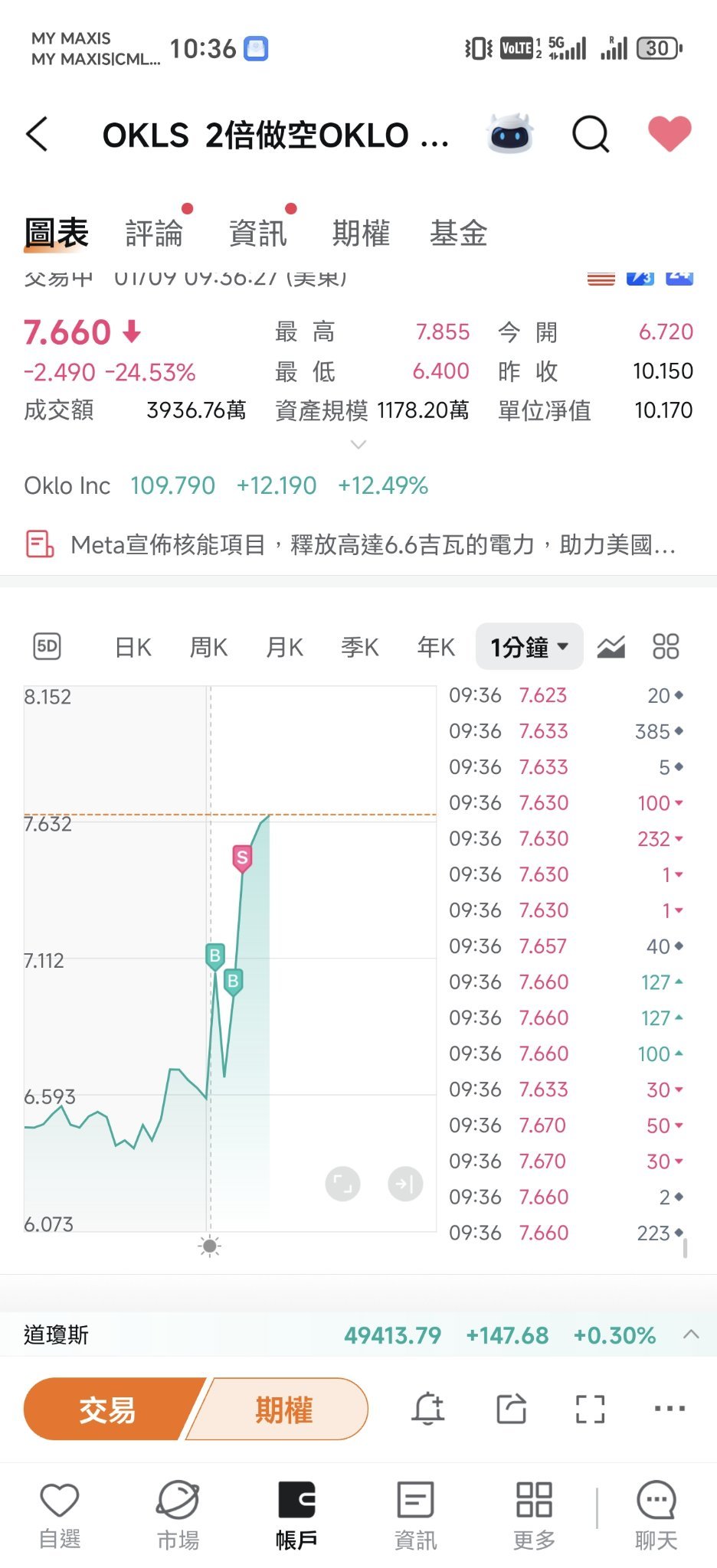717x1568 pixels.
Task: Tap the share icon in bottom toolbar
Action: [x=511, y=1409]
